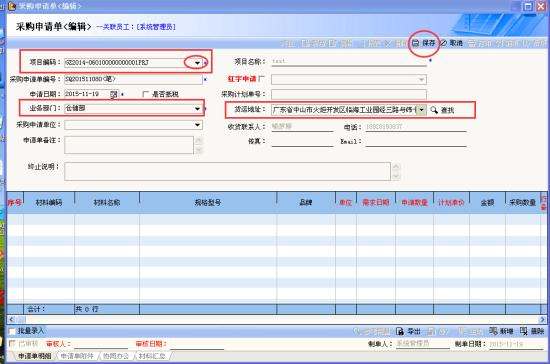Click the 申请单备注 scroll up arrow
This screenshot has width=550, height=364.
(199, 141)
